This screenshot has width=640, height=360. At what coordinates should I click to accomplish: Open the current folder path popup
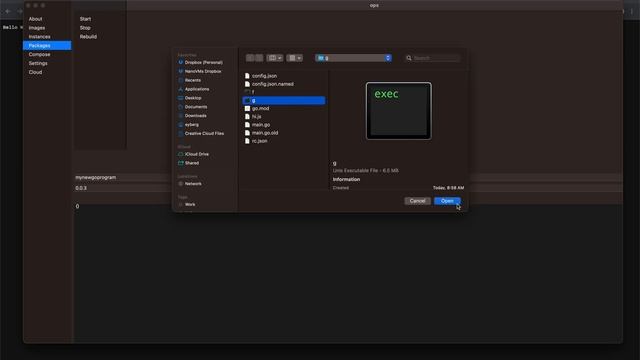[x=354, y=58]
